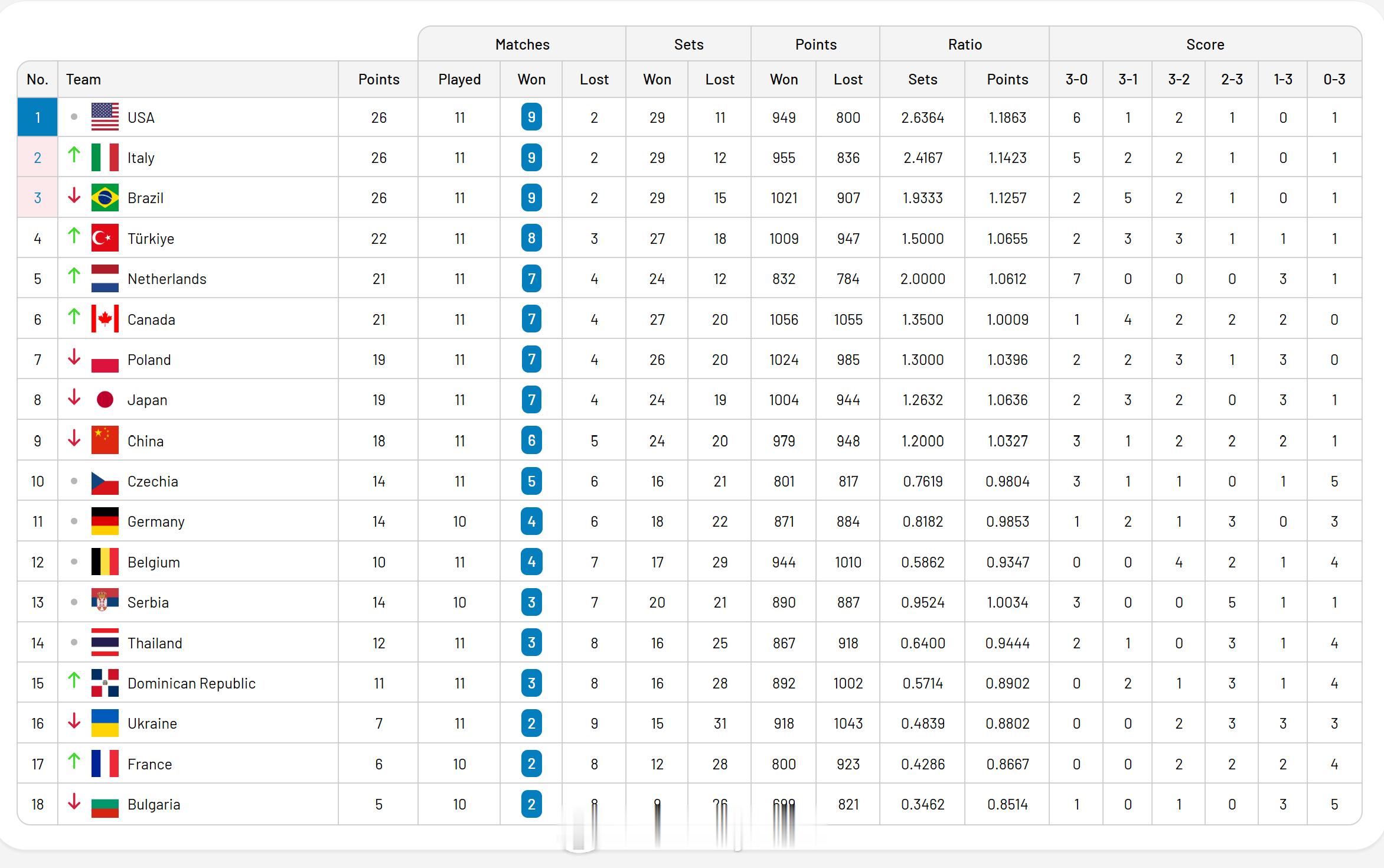Click the Netherlands team name
Screen dimensions: 1384x868
tap(167, 279)
